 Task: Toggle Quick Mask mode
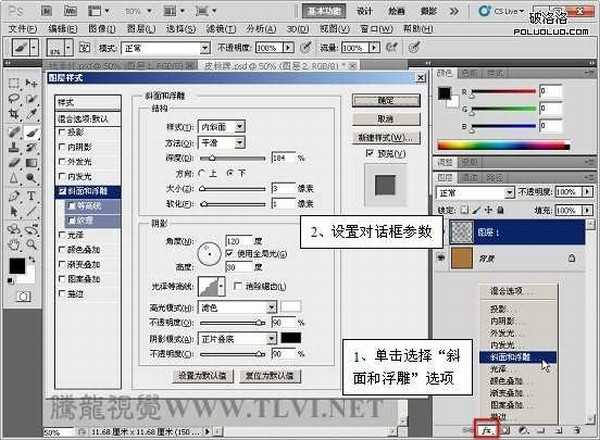point(23,296)
